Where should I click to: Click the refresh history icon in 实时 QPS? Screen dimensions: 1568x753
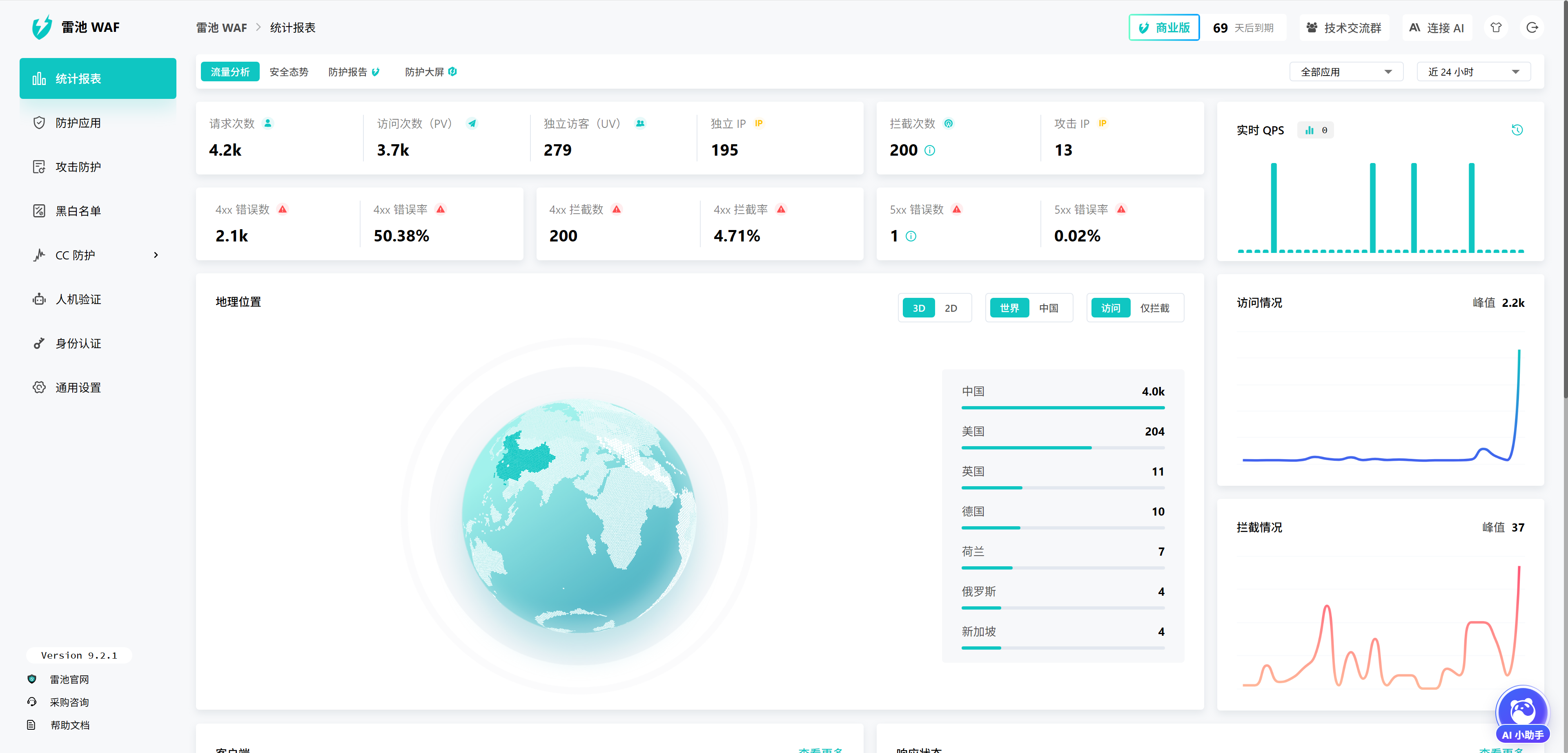[1517, 130]
